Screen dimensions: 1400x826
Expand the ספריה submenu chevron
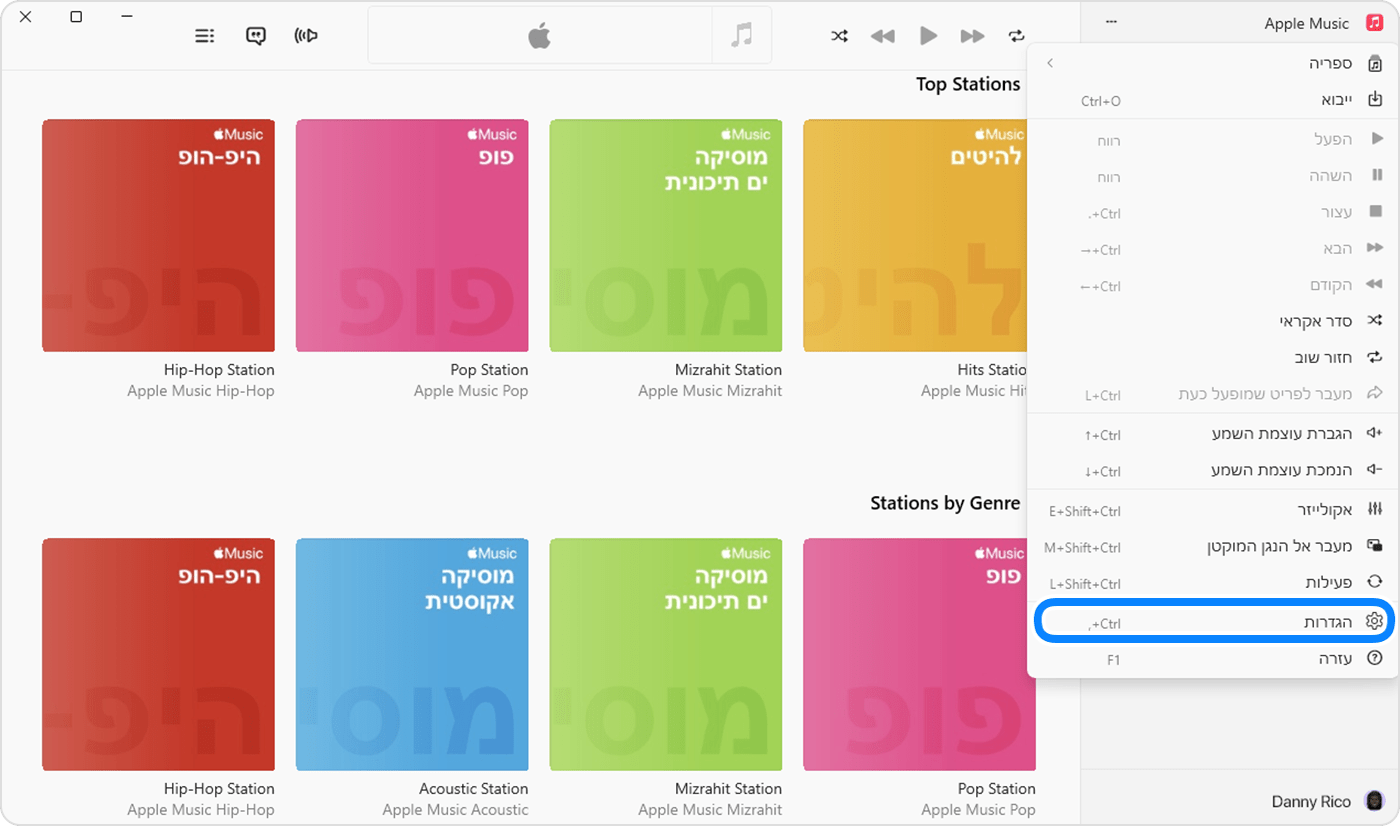click(x=1050, y=63)
